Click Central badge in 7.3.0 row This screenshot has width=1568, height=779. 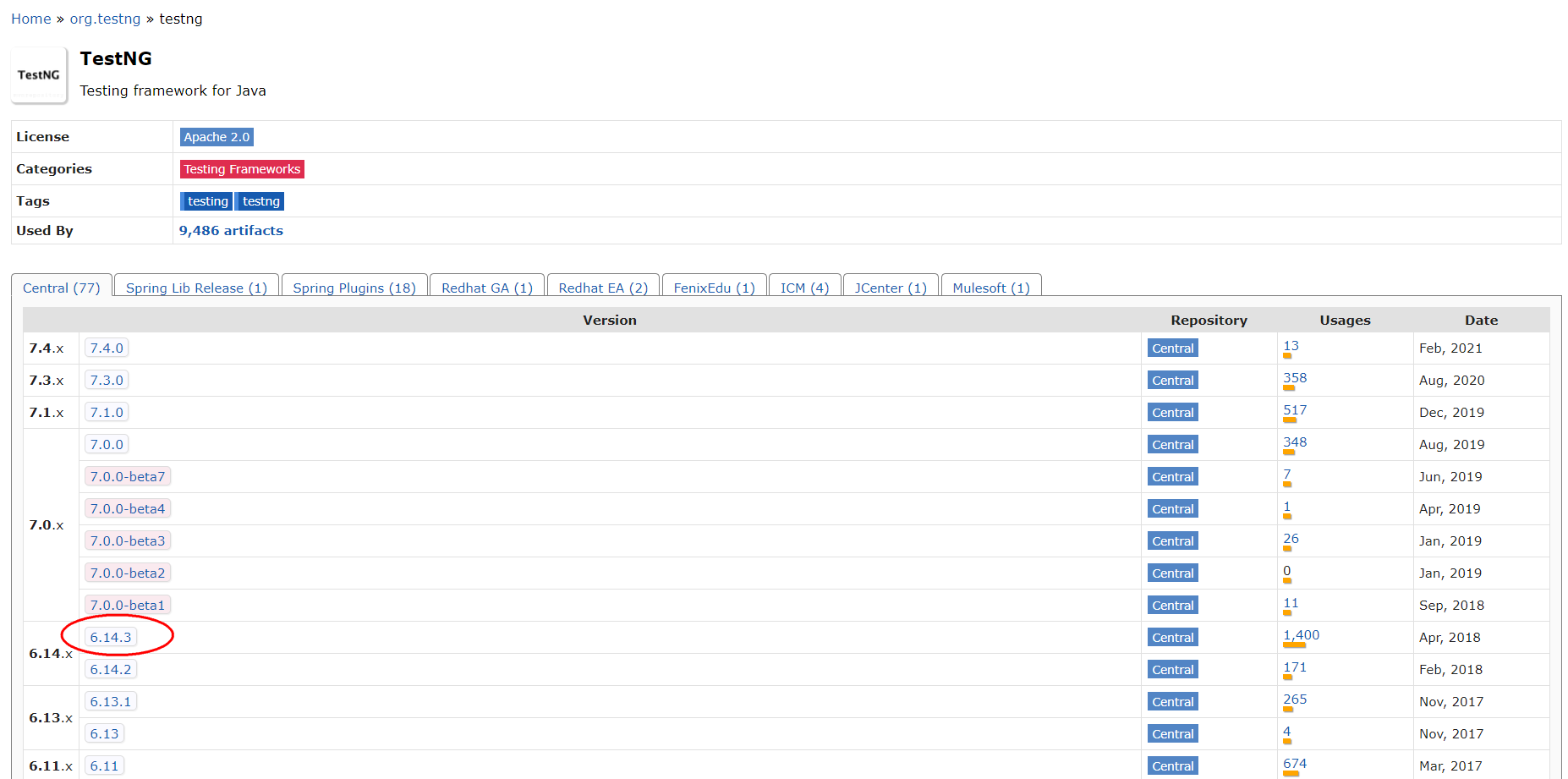point(1173,381)
